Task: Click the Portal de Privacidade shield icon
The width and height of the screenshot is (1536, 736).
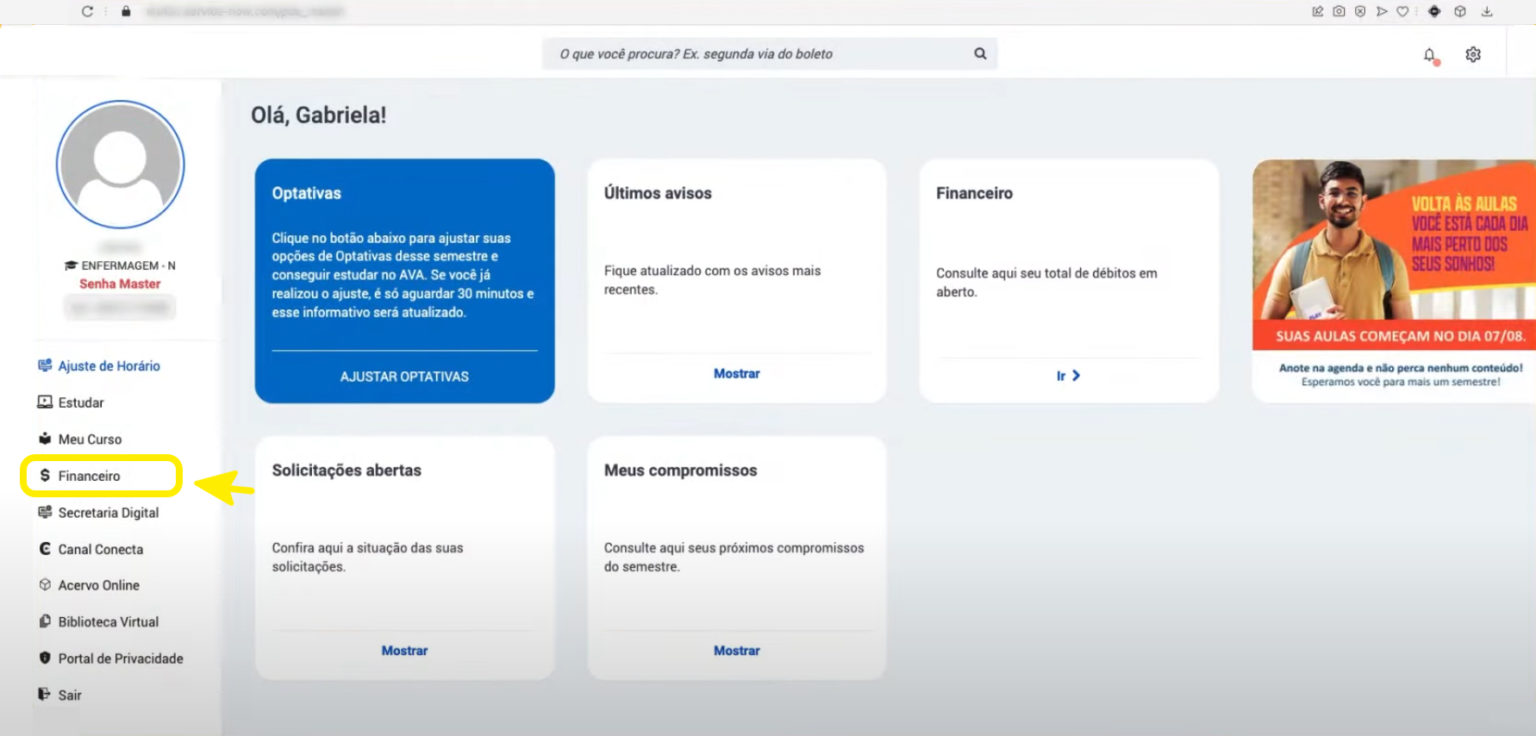Action: [44, 658]
